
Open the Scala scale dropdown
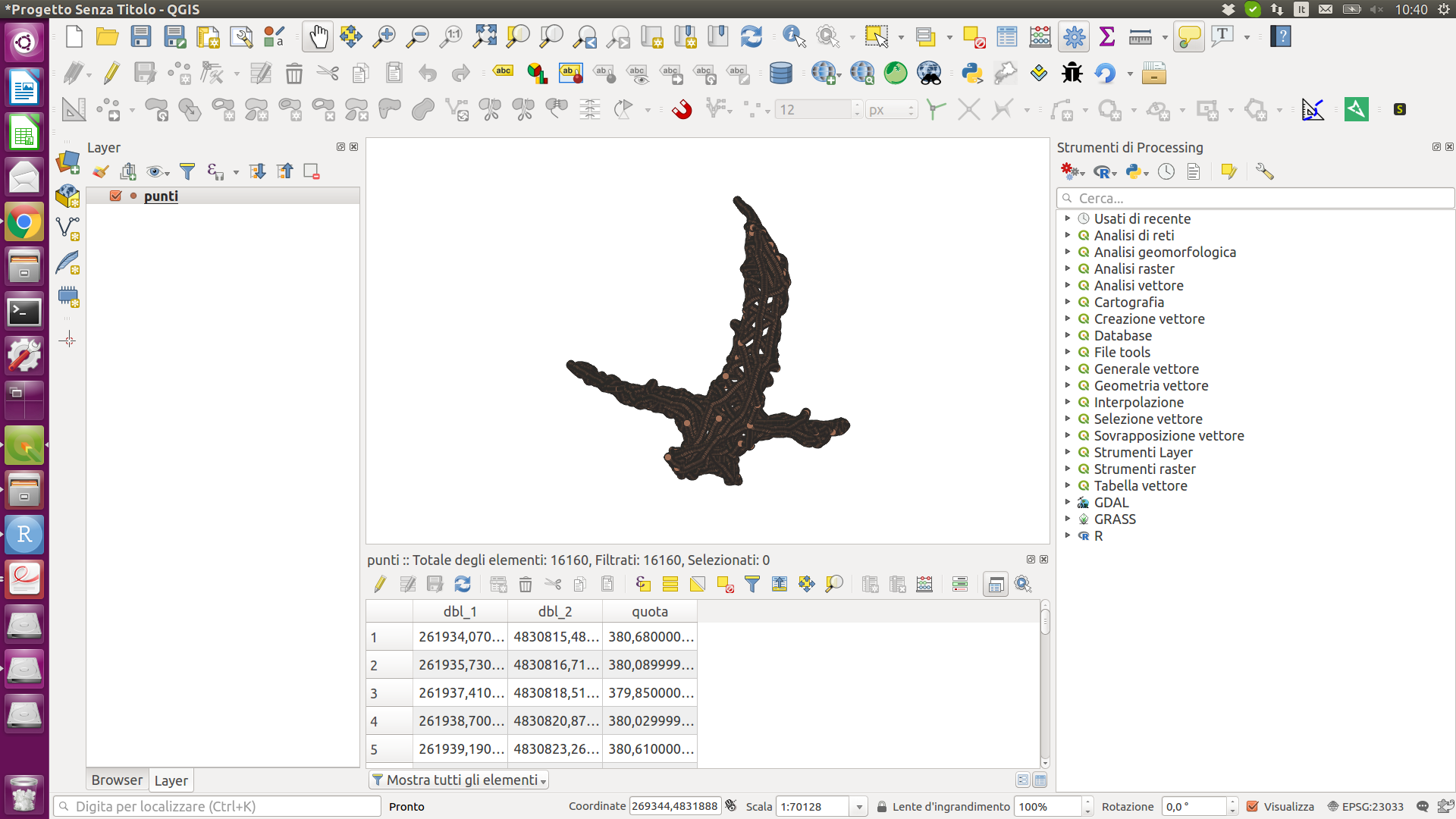pyautogui.click(x=859, y=806)
